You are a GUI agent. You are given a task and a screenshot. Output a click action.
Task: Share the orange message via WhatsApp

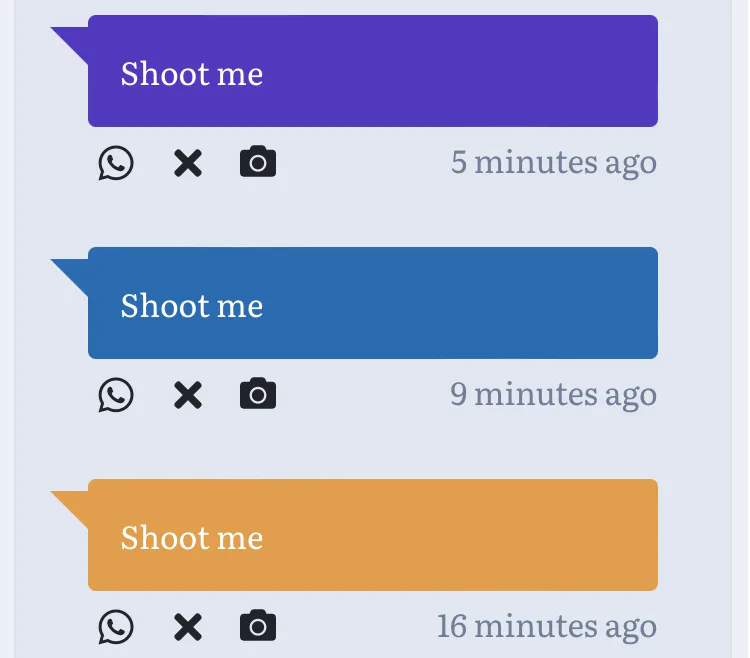tap(116, 626)
